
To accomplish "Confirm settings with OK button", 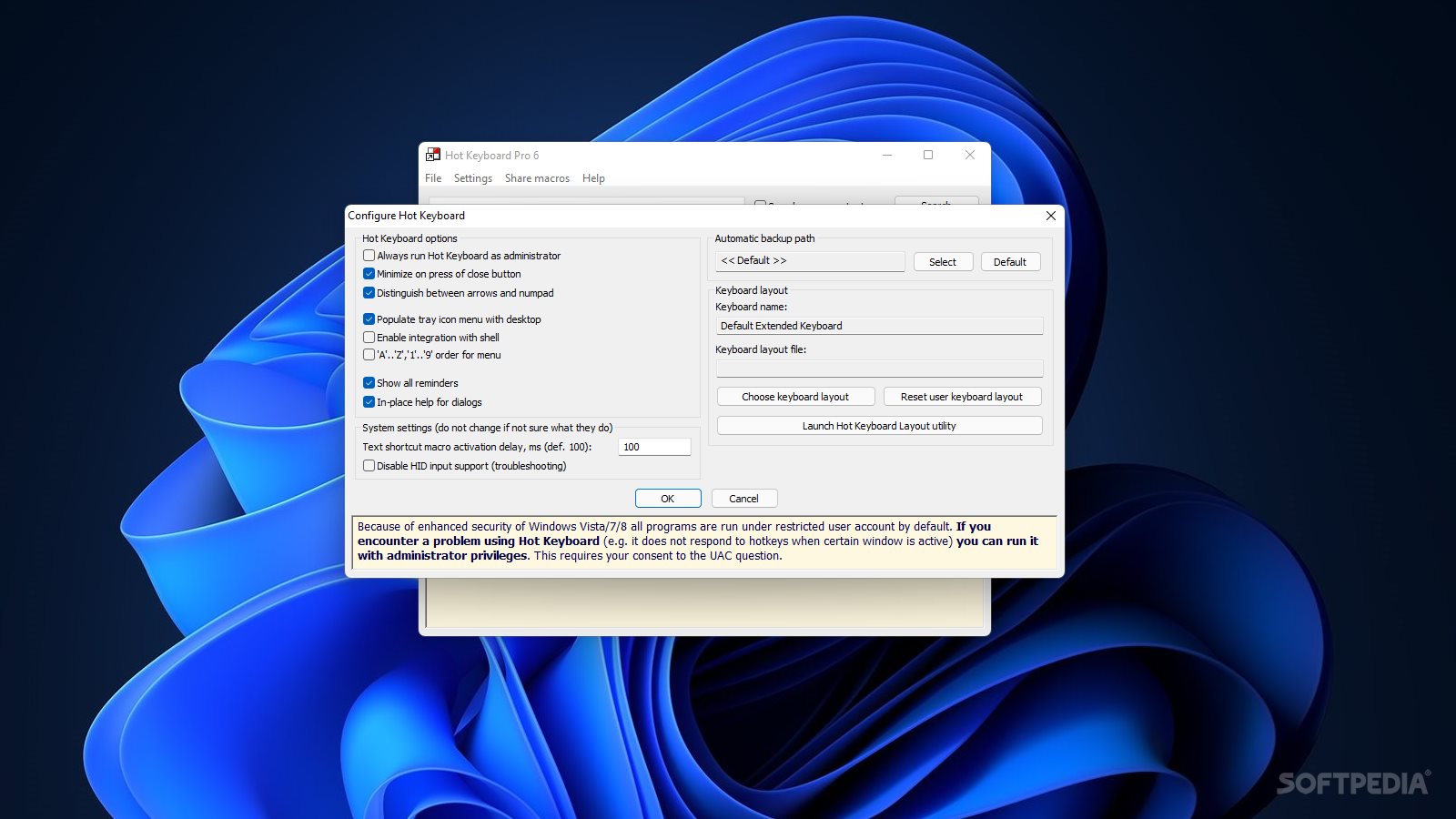I will 668,499.
